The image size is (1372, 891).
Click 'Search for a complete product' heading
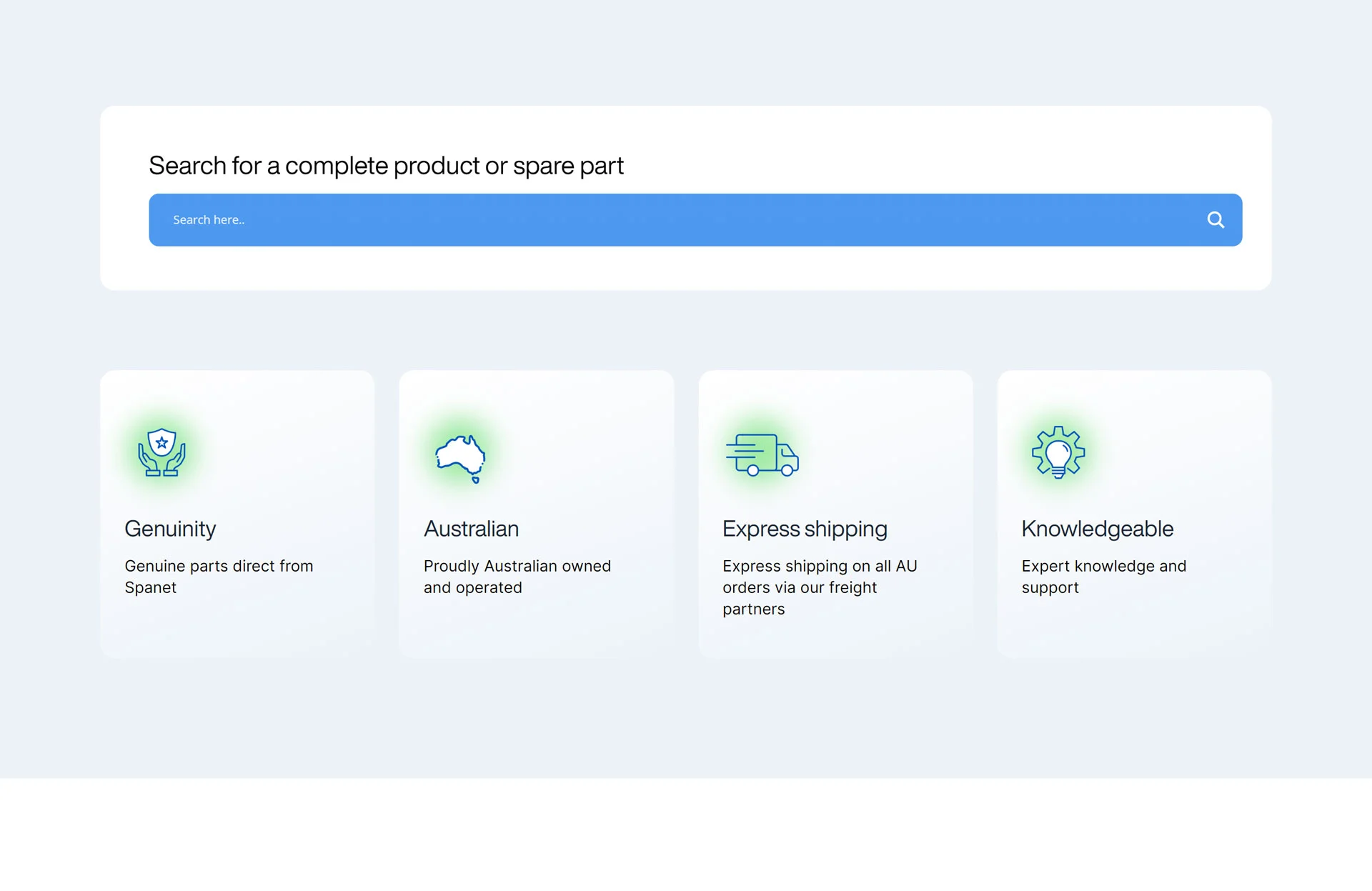click(386, 166)
